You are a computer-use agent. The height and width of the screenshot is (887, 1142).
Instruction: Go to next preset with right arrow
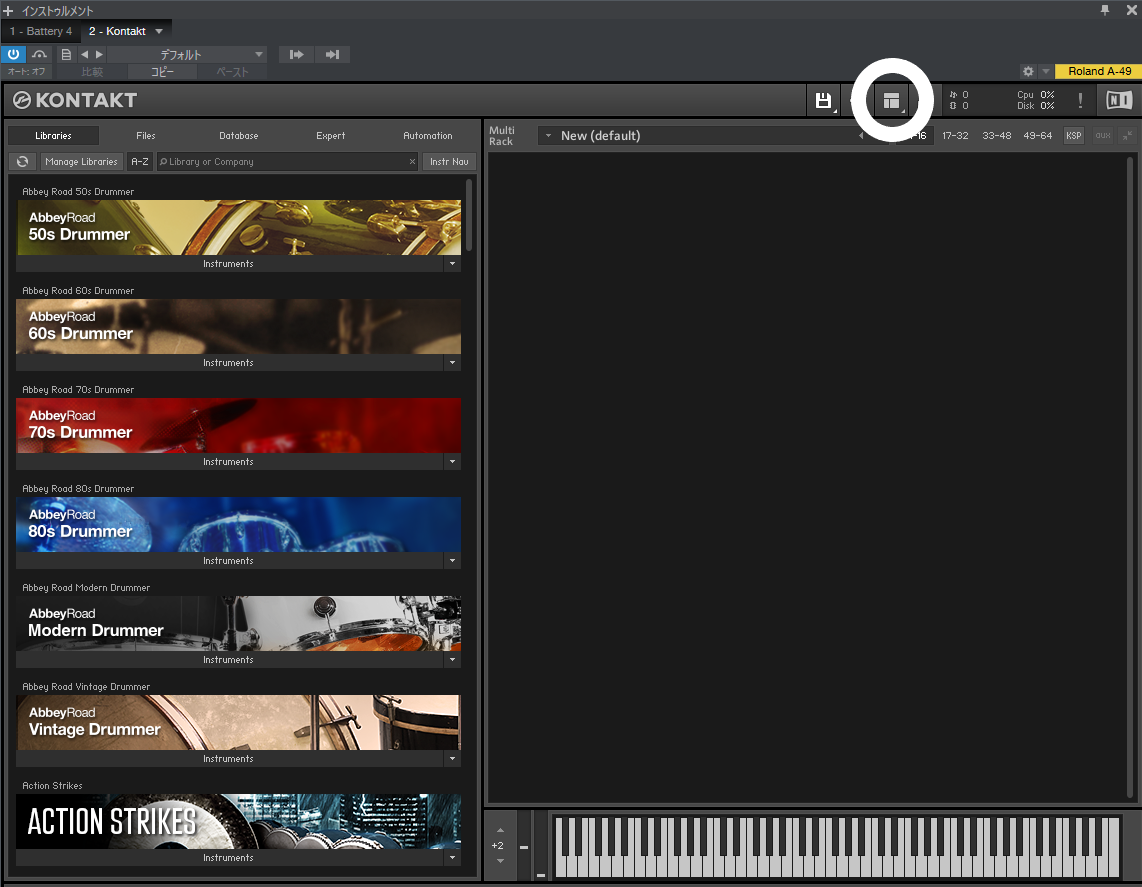click(99, 55)
